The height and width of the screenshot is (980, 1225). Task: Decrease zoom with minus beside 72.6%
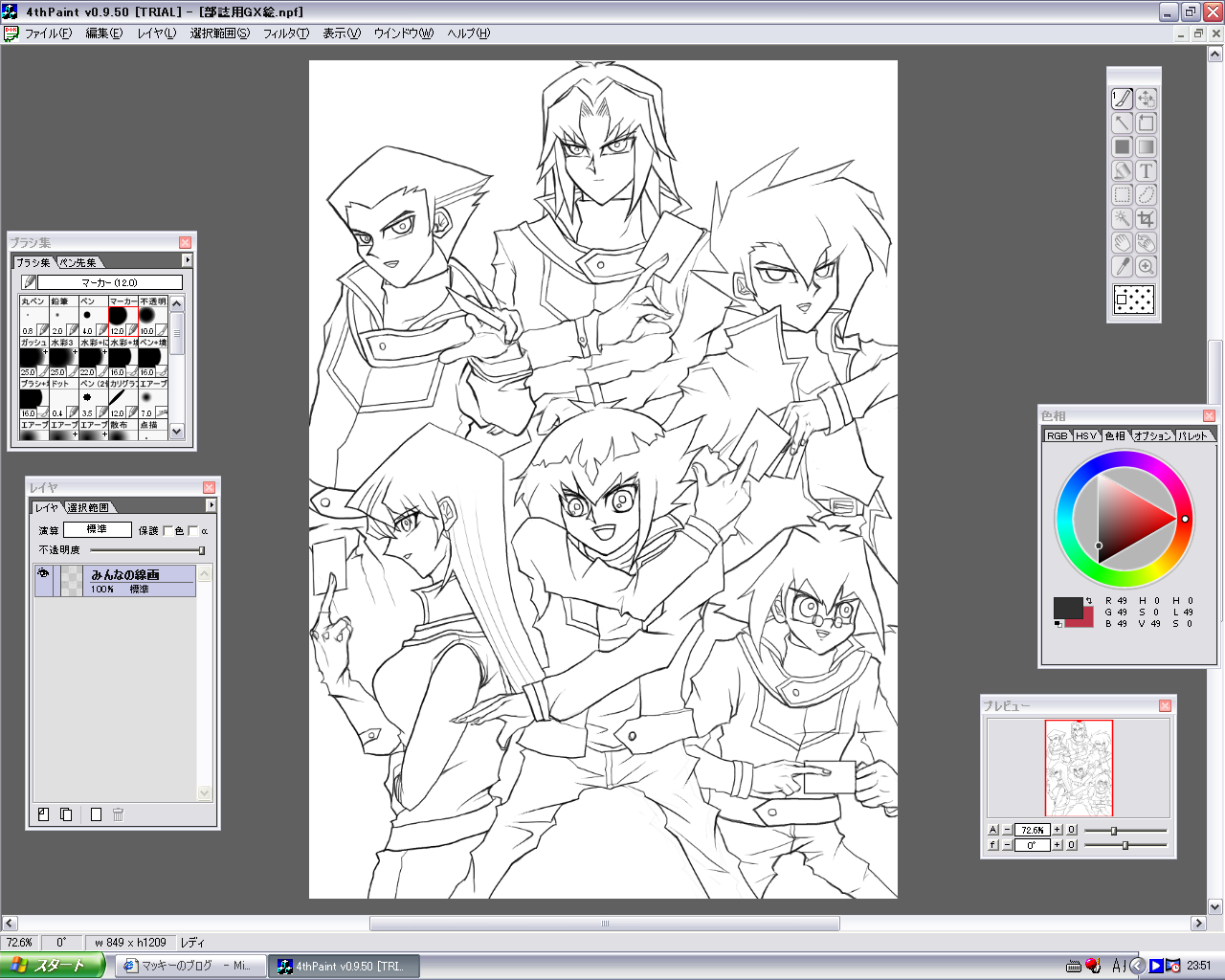point(1007,830)
